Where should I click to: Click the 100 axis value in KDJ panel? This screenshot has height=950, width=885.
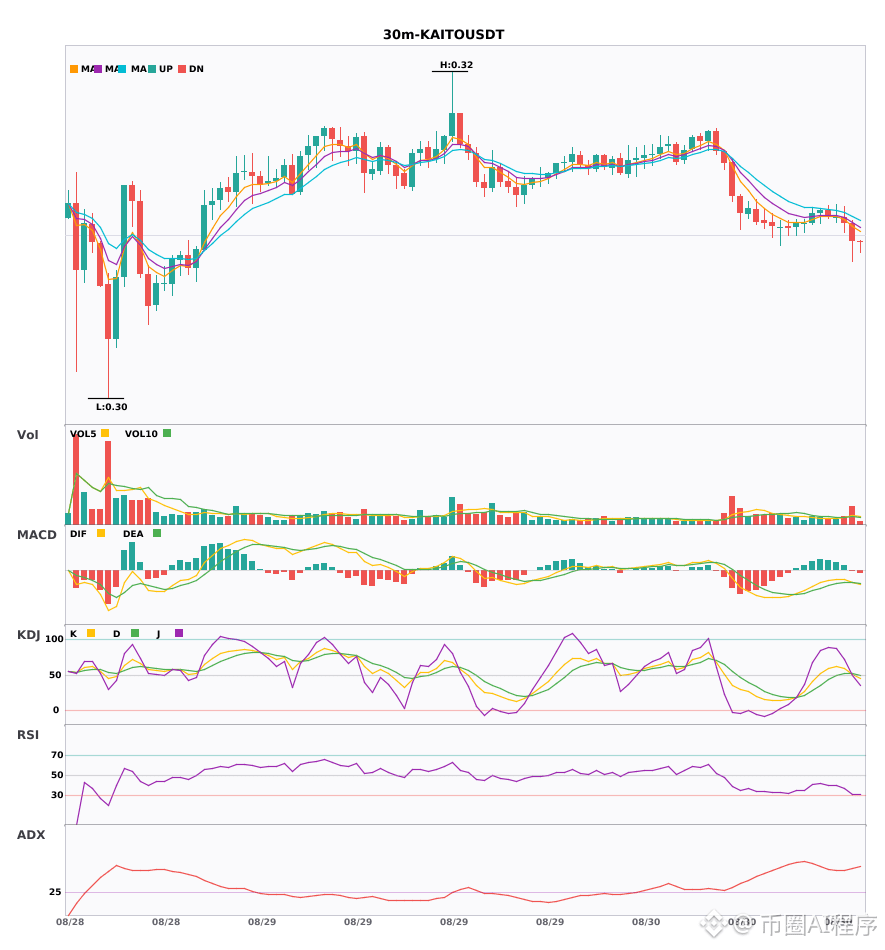tap(54, 639)
